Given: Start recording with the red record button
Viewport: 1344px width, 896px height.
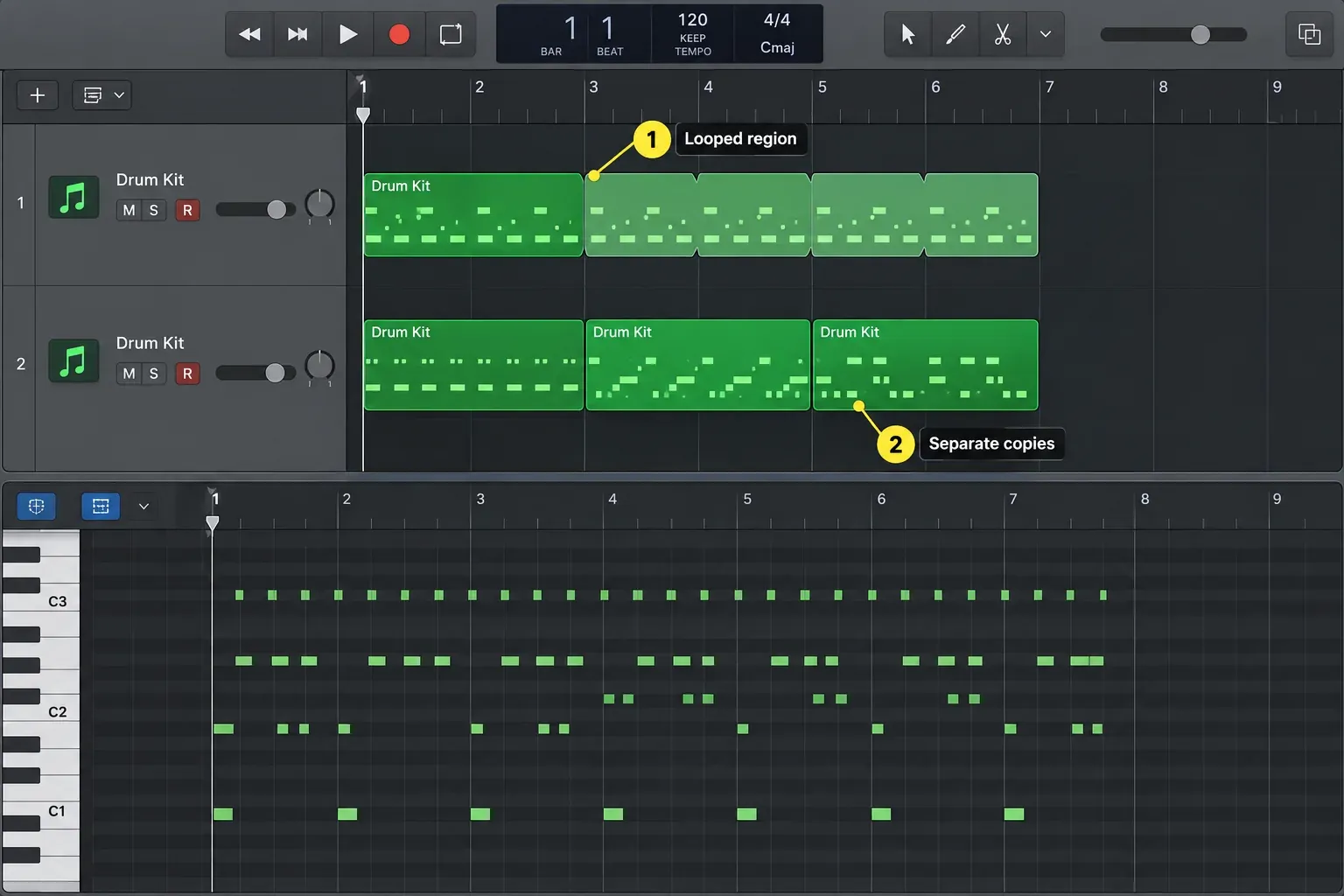Looking at the screenshot, I should click(399, 34).
